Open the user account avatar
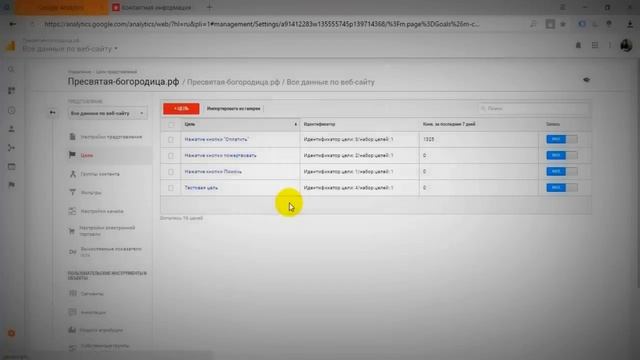 [x=626, y=45]
